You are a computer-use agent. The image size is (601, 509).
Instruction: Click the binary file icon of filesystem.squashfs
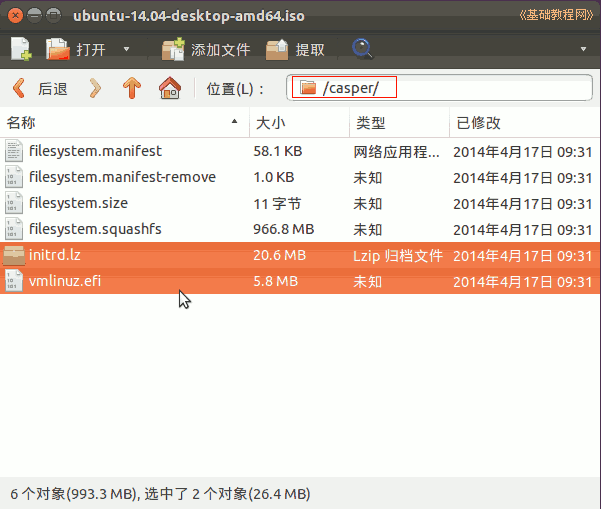tap(14, 229)
